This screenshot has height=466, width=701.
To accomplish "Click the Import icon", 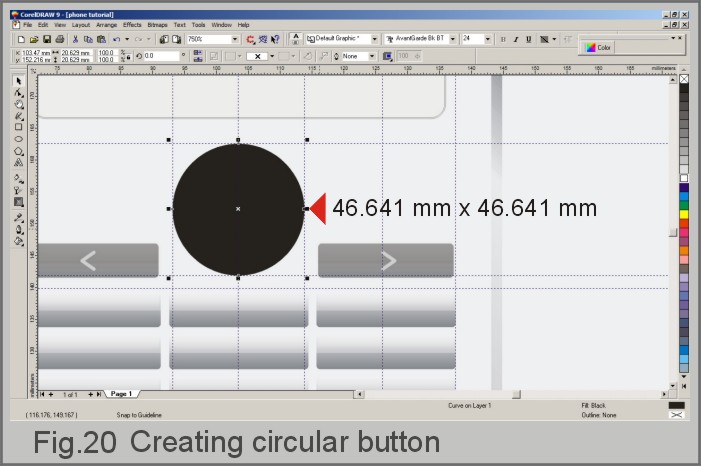I will (x=164, y=39).
